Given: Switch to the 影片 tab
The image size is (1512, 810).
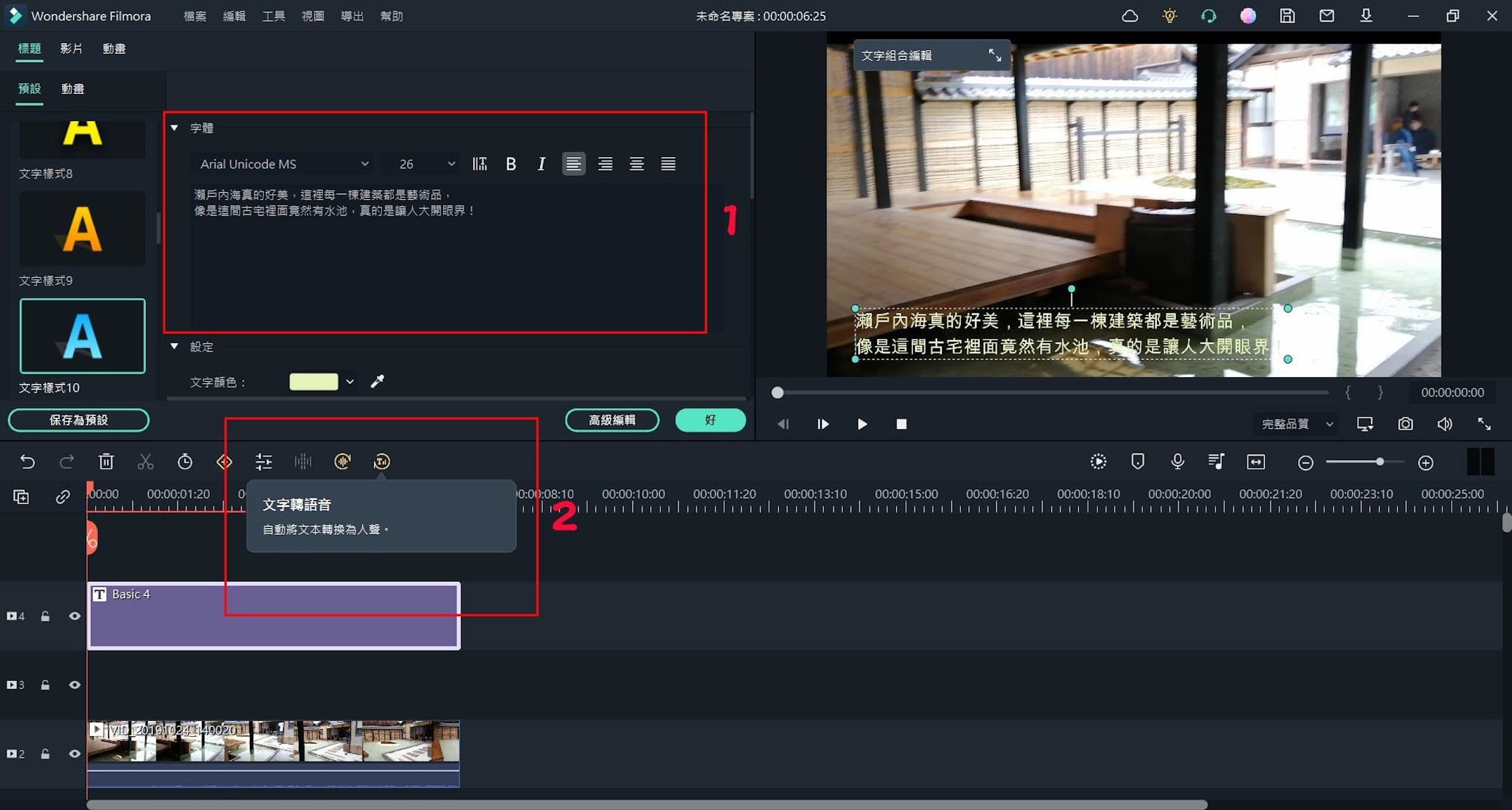Looking at the screenshot, I should [x=71, y=48].
